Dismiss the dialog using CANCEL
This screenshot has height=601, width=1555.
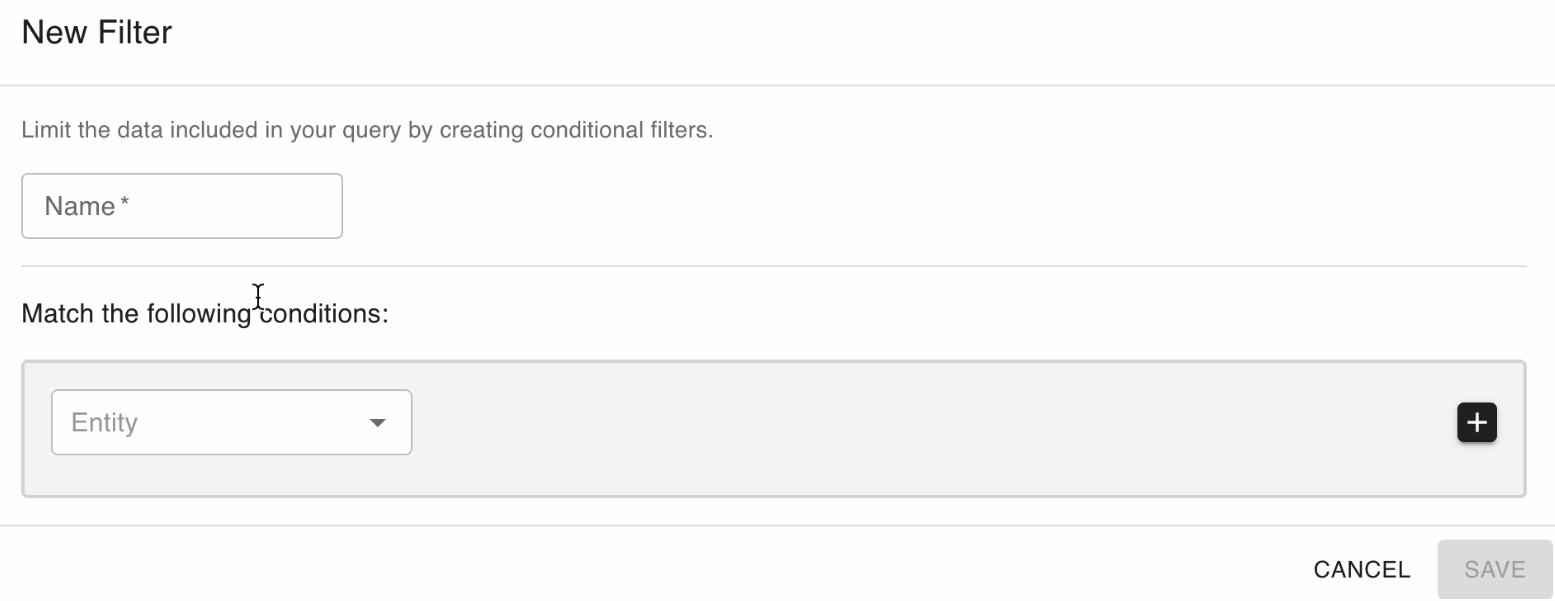[x=1361, y=570]
